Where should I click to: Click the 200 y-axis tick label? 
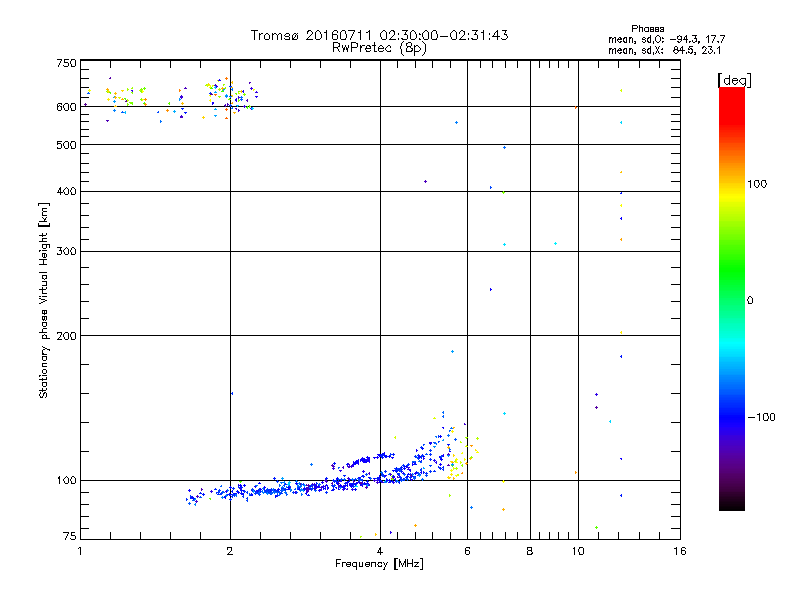[66, 336]
